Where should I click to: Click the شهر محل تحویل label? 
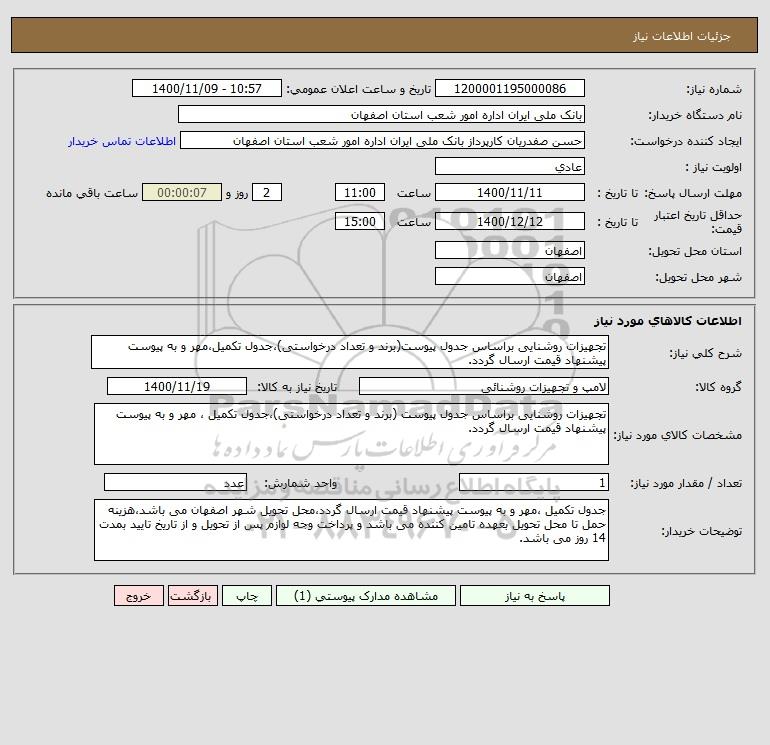(699, 277)
